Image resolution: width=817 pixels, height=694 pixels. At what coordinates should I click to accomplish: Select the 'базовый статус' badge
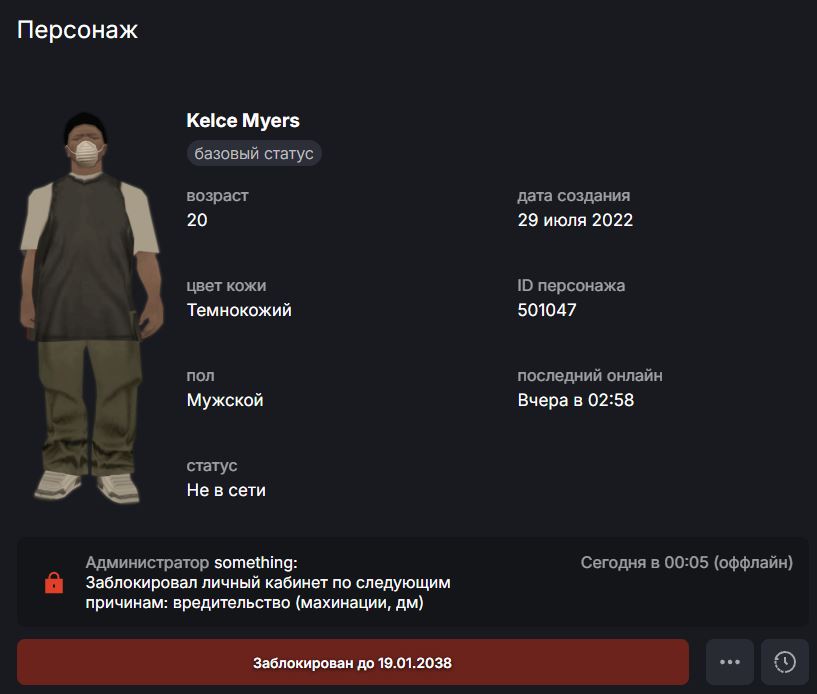pyautogui.click(x=254, y=153)
